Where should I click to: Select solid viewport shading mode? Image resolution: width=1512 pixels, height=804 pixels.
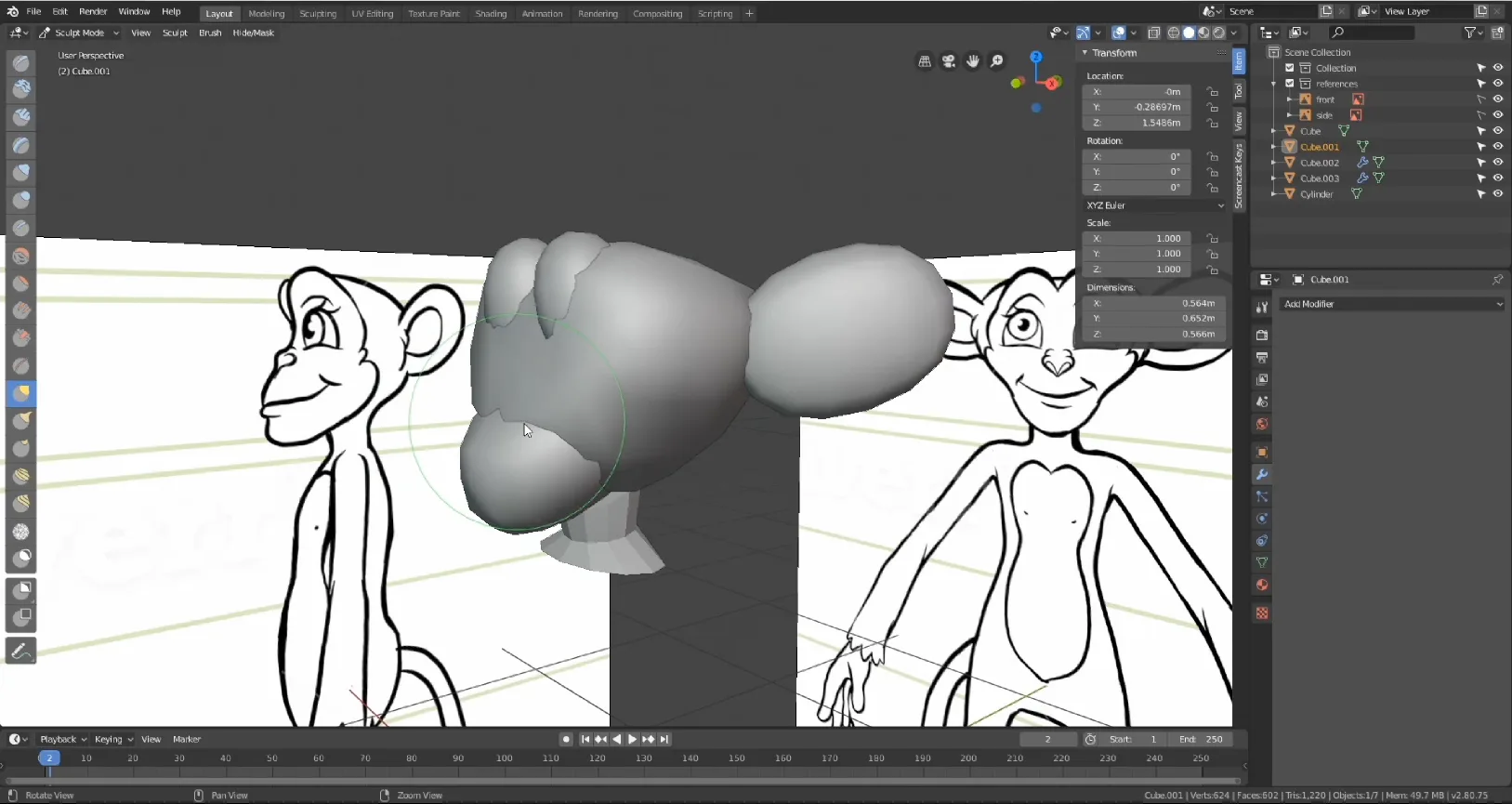pyautogui.click(x=1189, y=33)
